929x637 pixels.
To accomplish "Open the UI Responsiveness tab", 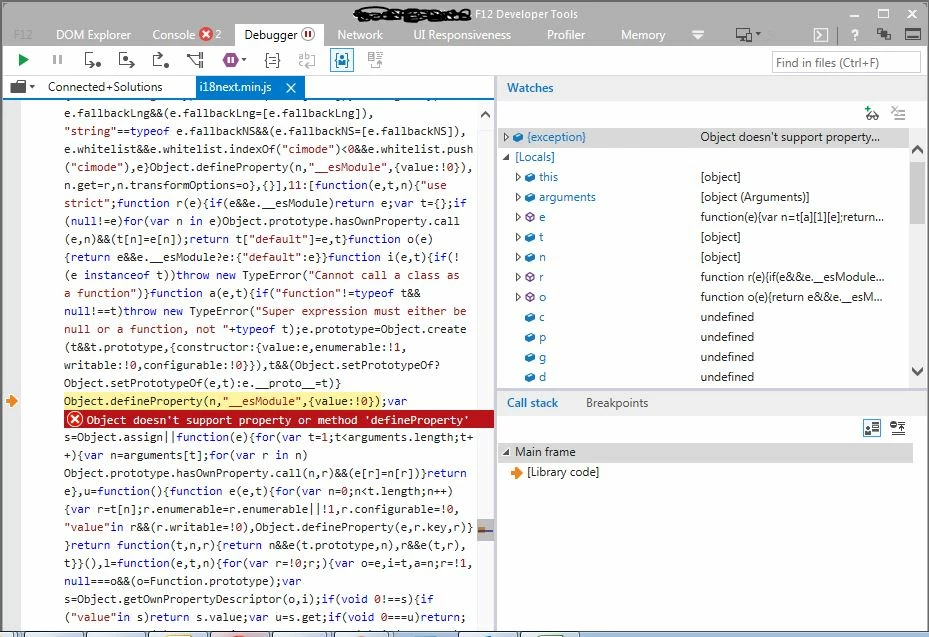I will coord(462,35).
